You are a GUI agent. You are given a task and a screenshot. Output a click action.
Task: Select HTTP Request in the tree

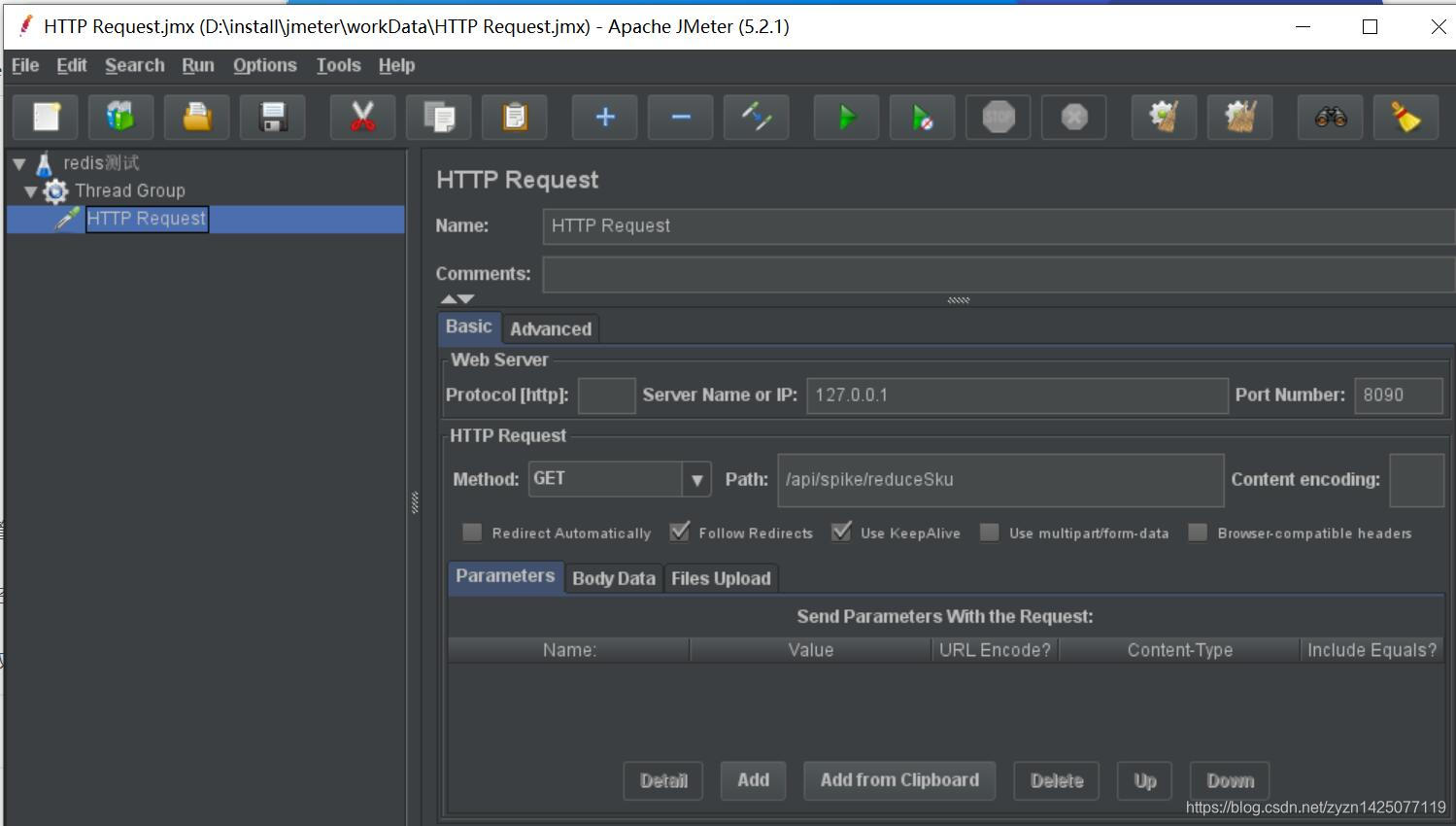148,219
